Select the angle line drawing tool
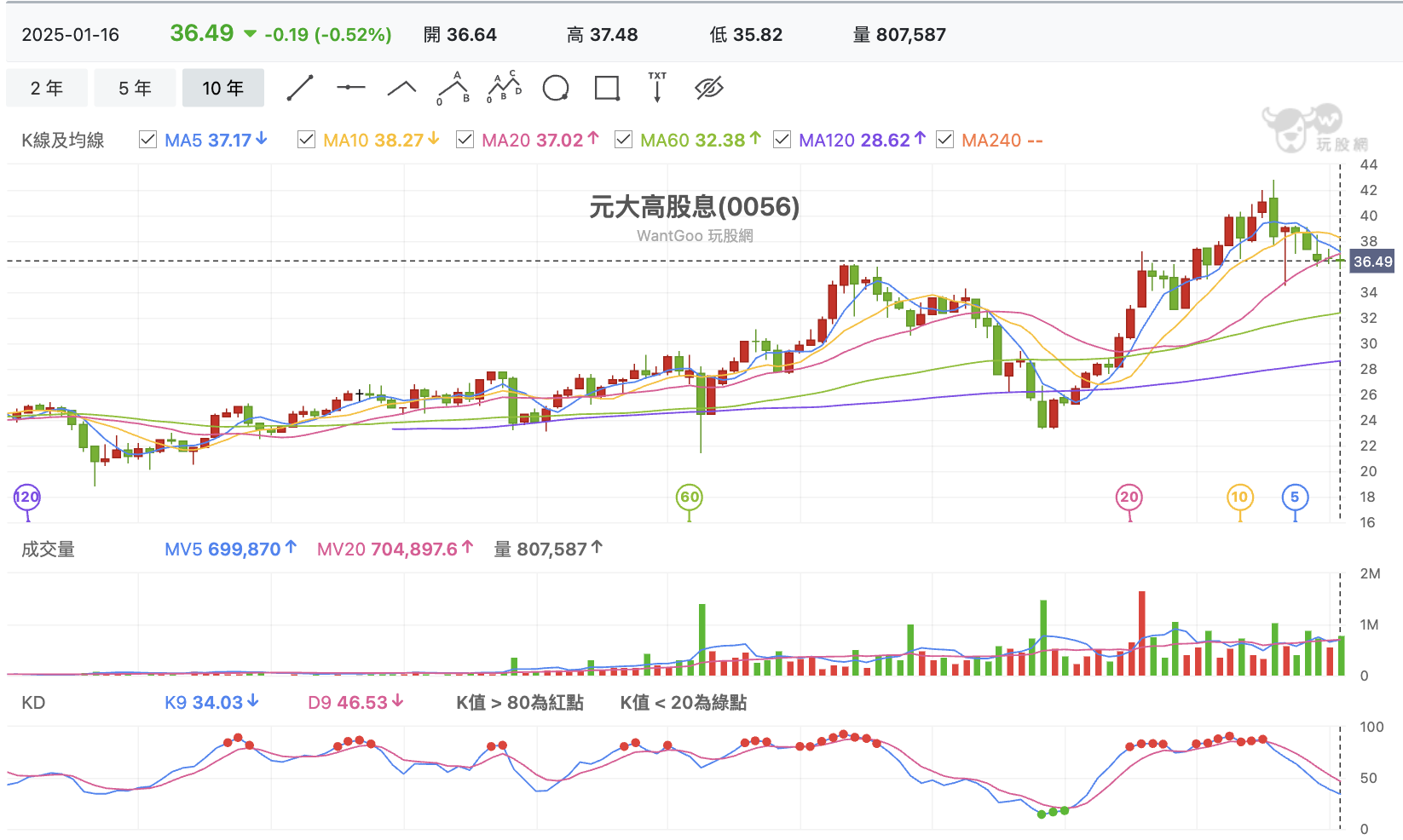The image size is (1403, 840). [401, 88]
